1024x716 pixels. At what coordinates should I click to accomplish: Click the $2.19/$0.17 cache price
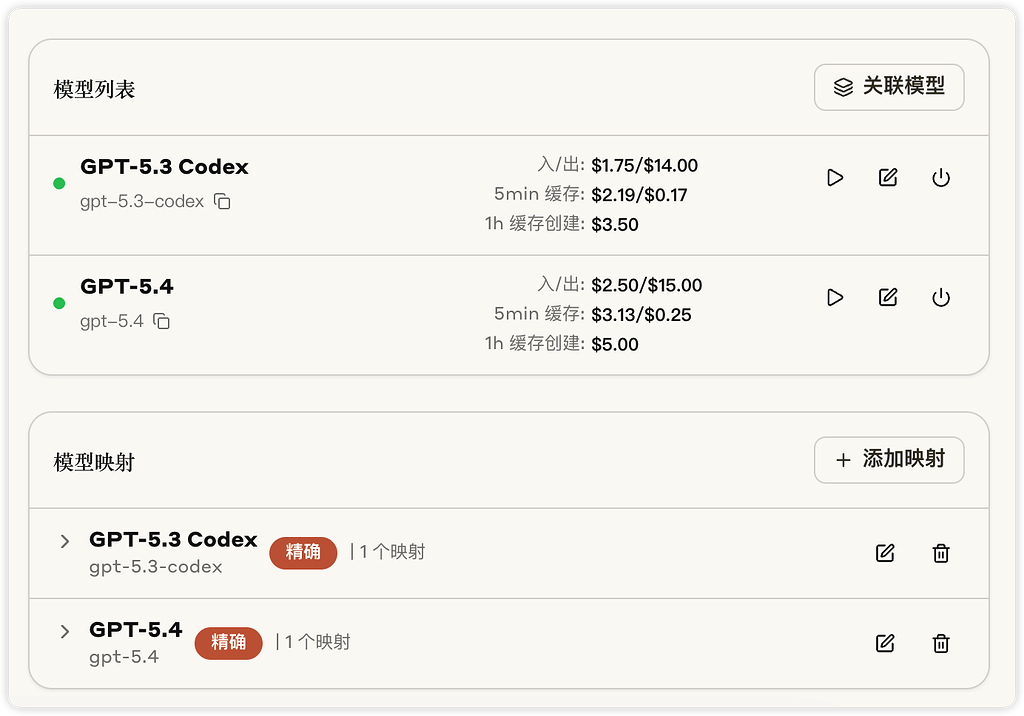click(639, 195)
